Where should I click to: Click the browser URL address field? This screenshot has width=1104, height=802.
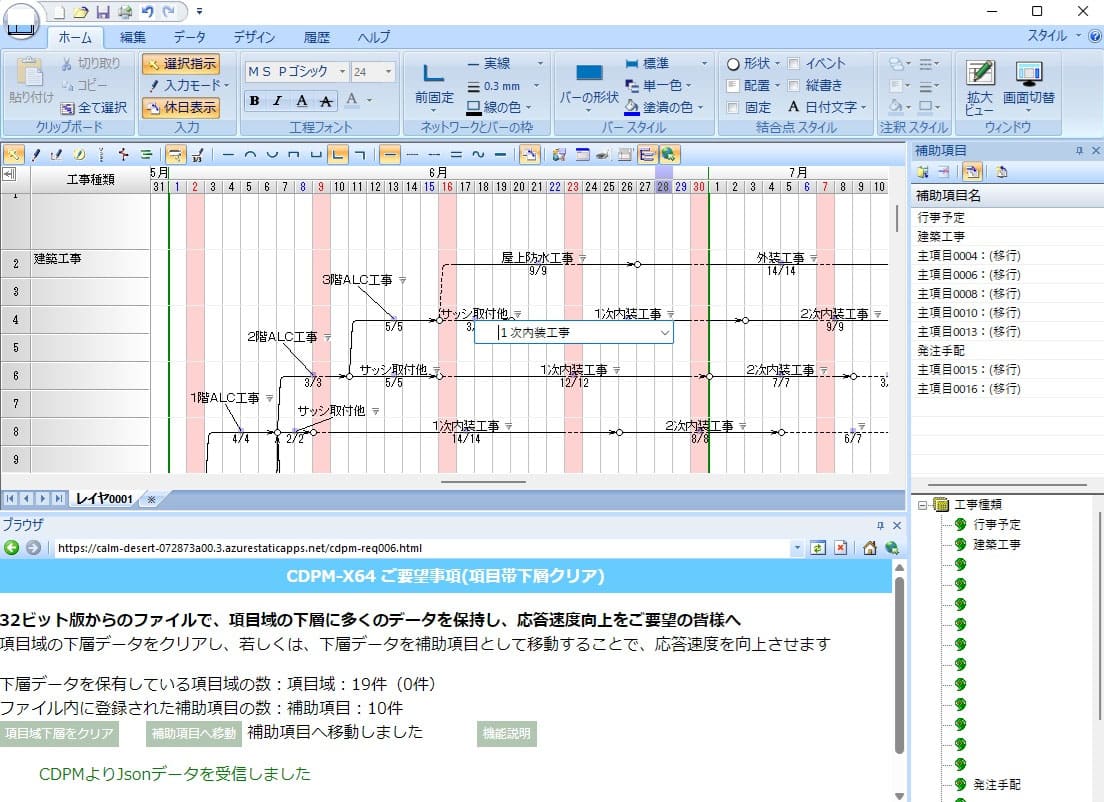422,548
